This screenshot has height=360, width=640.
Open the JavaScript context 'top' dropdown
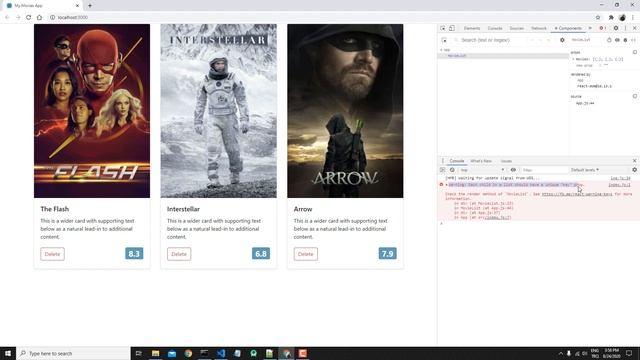(x=482, y=170)
